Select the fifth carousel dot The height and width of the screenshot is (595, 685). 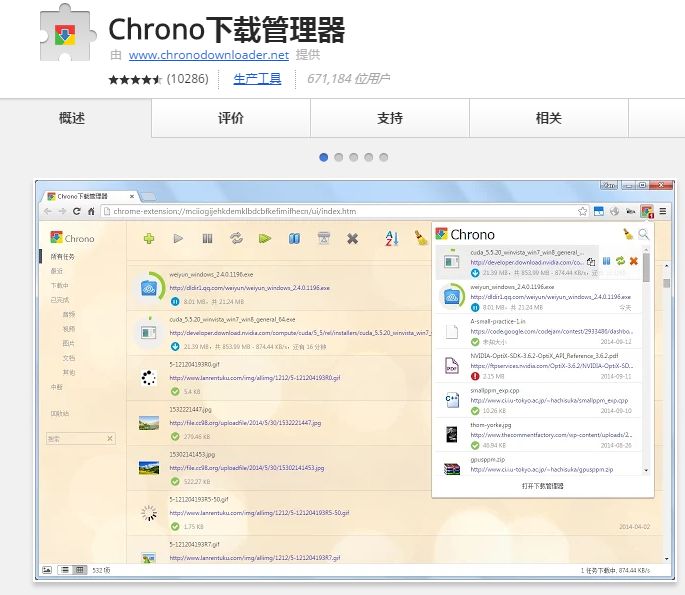click(x=384, y=157)
